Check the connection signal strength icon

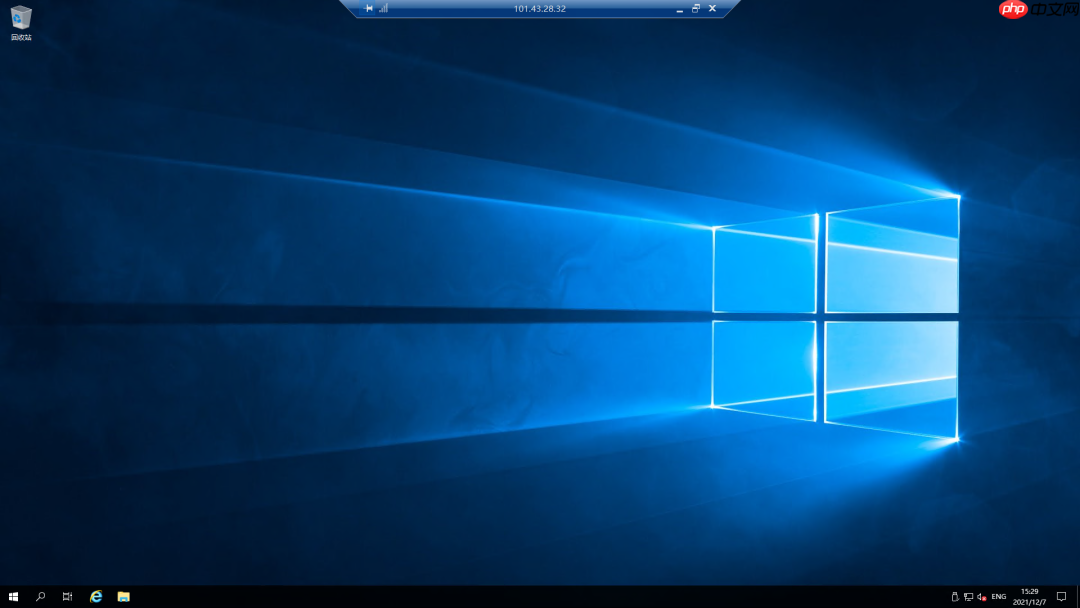point(383,8)
